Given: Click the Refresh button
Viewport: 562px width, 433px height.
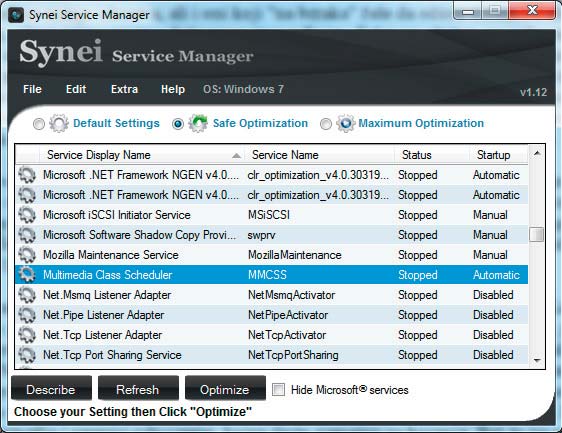Looking at the screenshot, I should coord(138,389).
